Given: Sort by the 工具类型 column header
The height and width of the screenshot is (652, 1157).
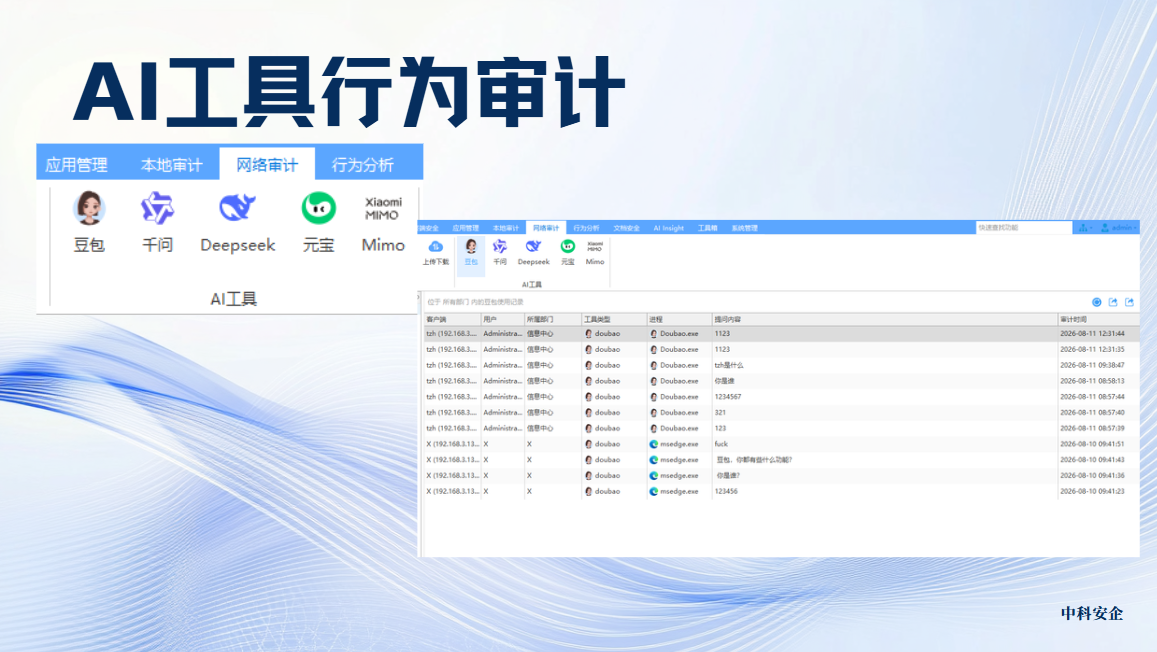Looking at the screenshot, I should (x=614, y=319).
